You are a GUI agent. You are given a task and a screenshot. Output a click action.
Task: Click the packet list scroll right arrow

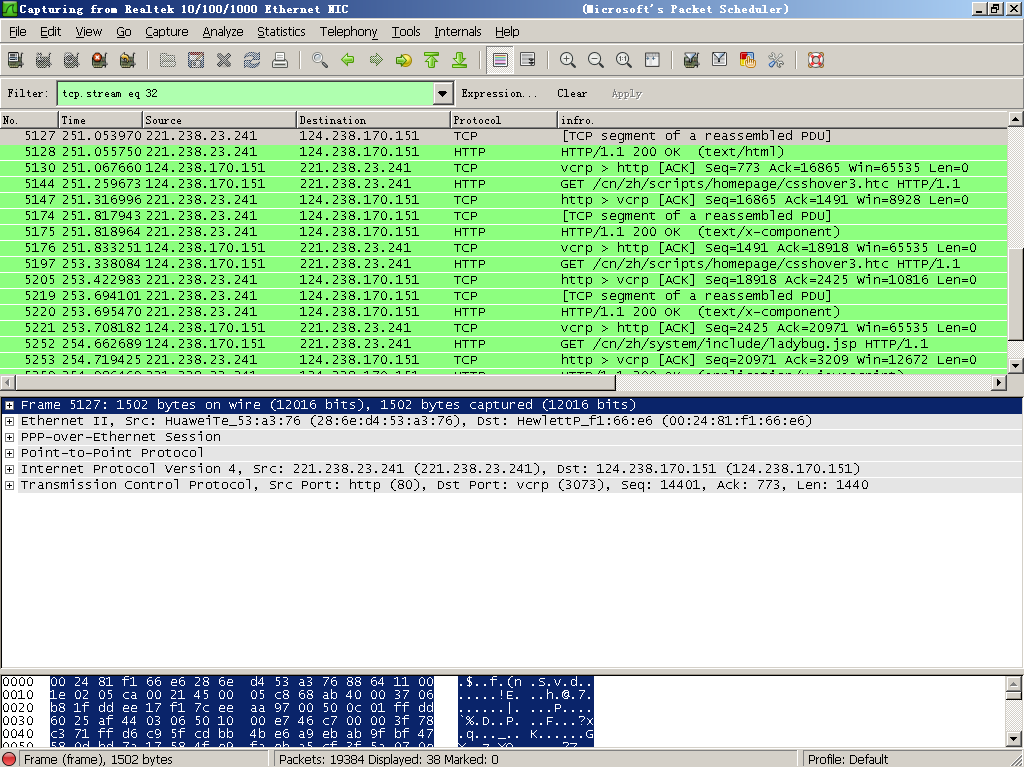tap(999, 382)
